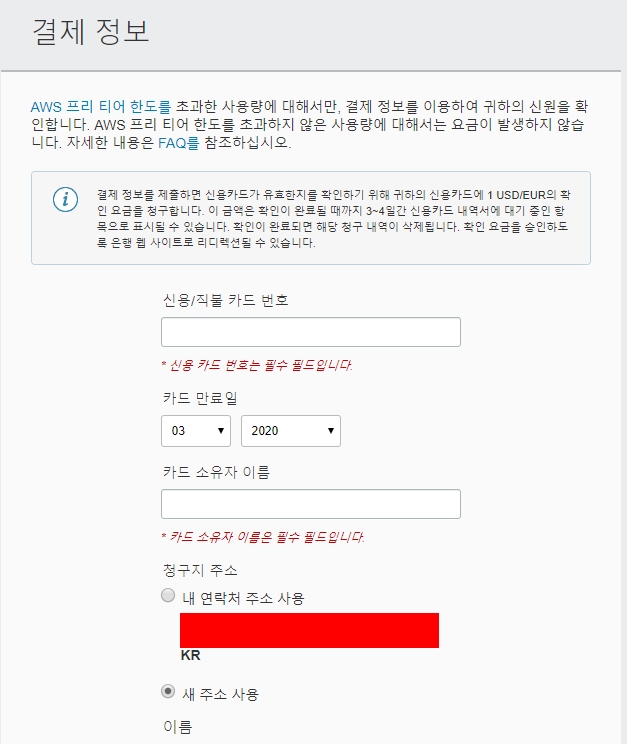Select the 새 주소 사용 radio button
Screen dimensions: 627x744
click(168, 691)
